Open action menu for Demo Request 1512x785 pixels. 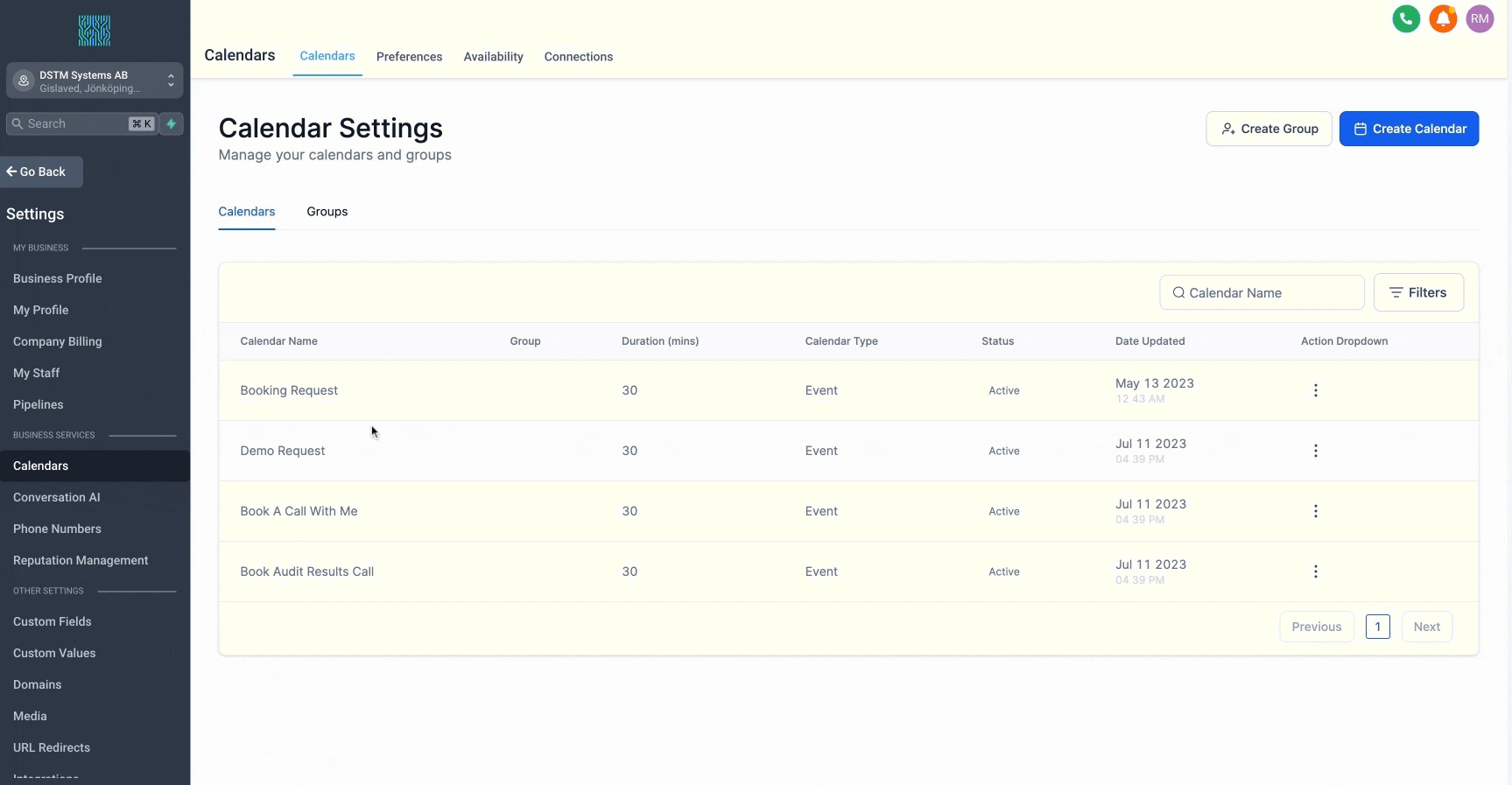(x=1315, y=451)
